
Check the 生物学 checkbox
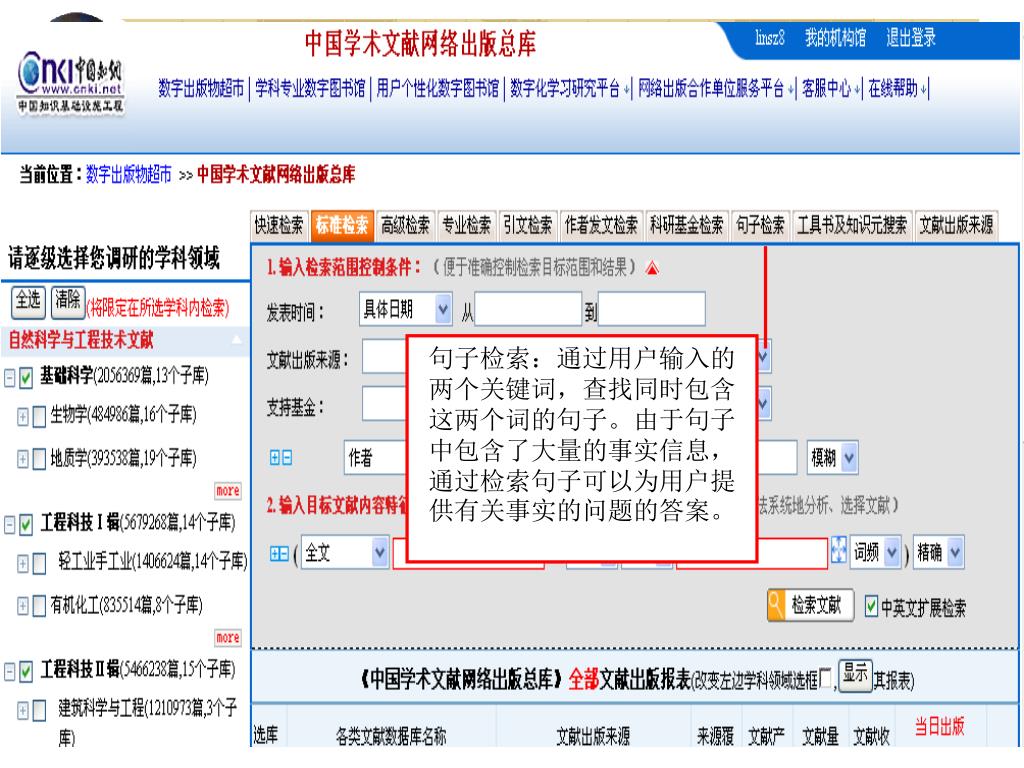coord(39,417)
